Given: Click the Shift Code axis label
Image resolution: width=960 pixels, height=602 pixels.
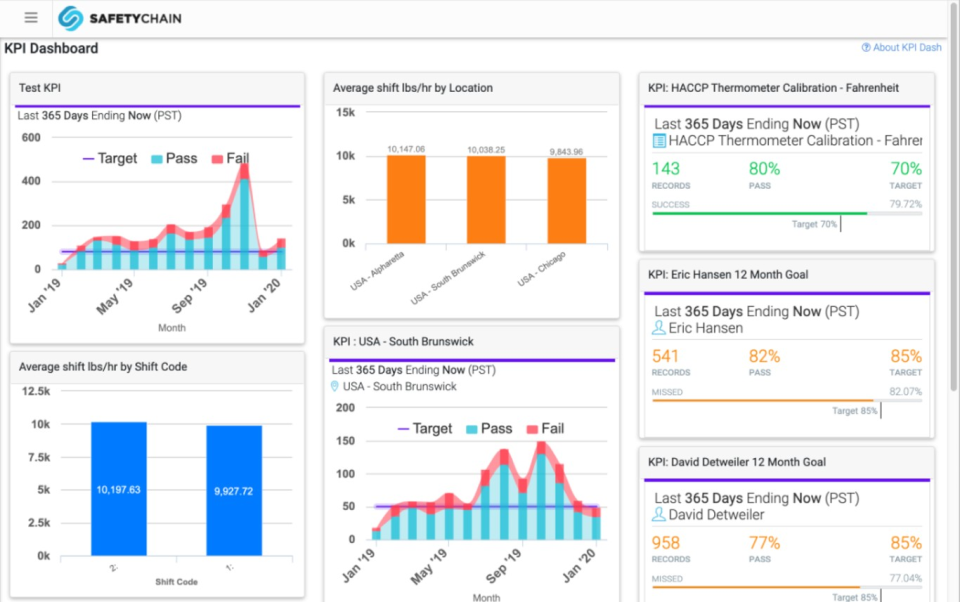Looking at the screenshot, I should click(x=176, y=582).
